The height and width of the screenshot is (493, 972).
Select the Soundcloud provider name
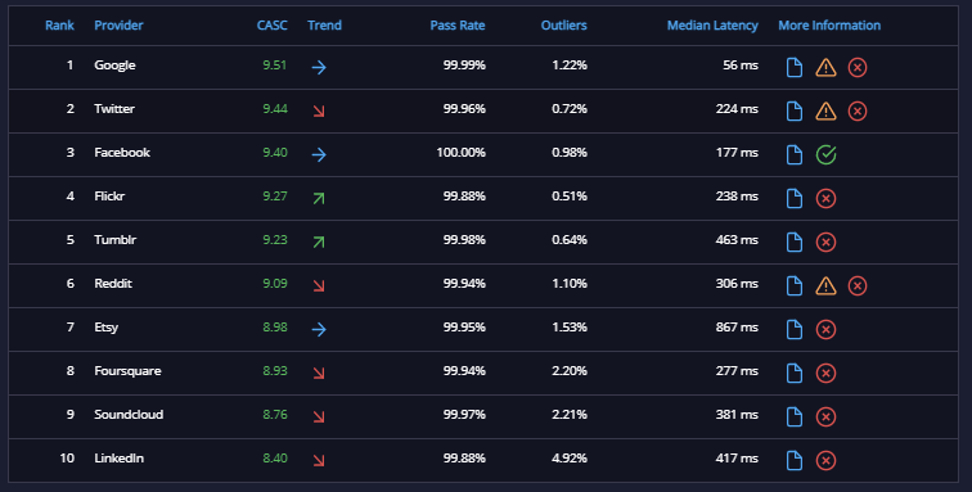coord(128,414)
